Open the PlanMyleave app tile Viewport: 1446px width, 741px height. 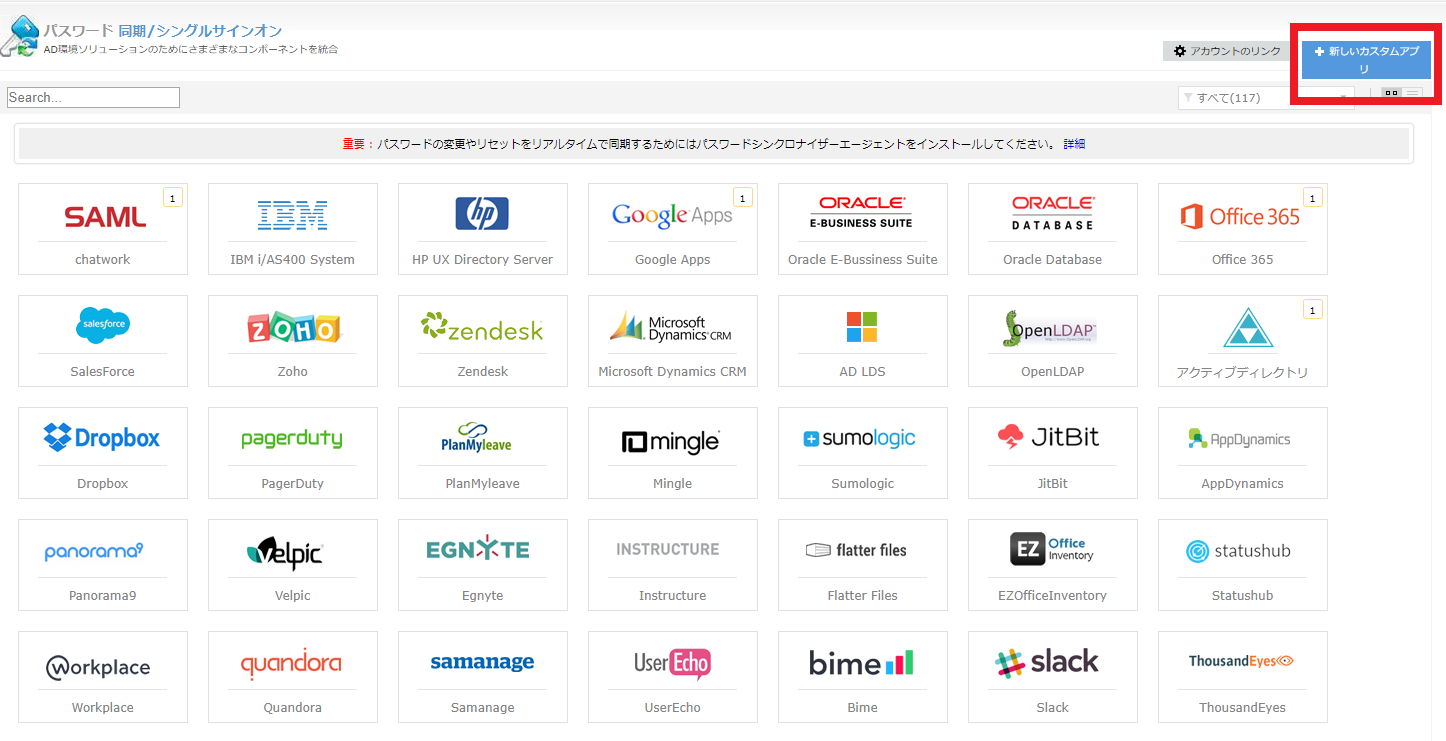pyautogui.click(x=483, y=453)
